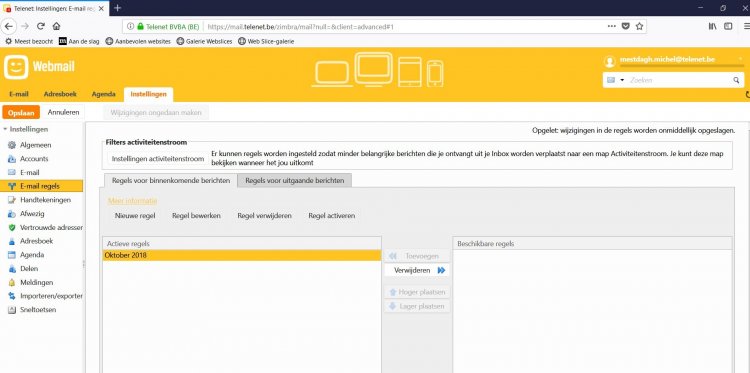
Task: Open the page actions three-dots menu
Action: [611, 26]
